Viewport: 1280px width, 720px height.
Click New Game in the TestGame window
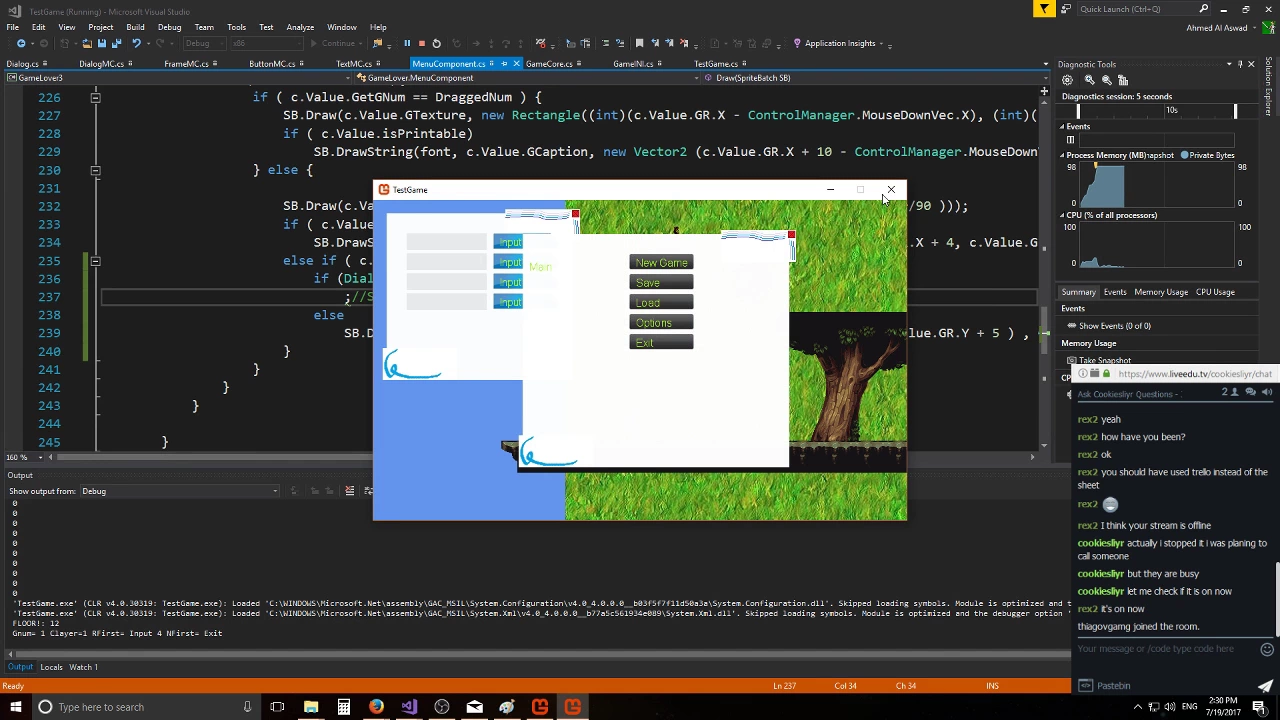coord(661,263)
